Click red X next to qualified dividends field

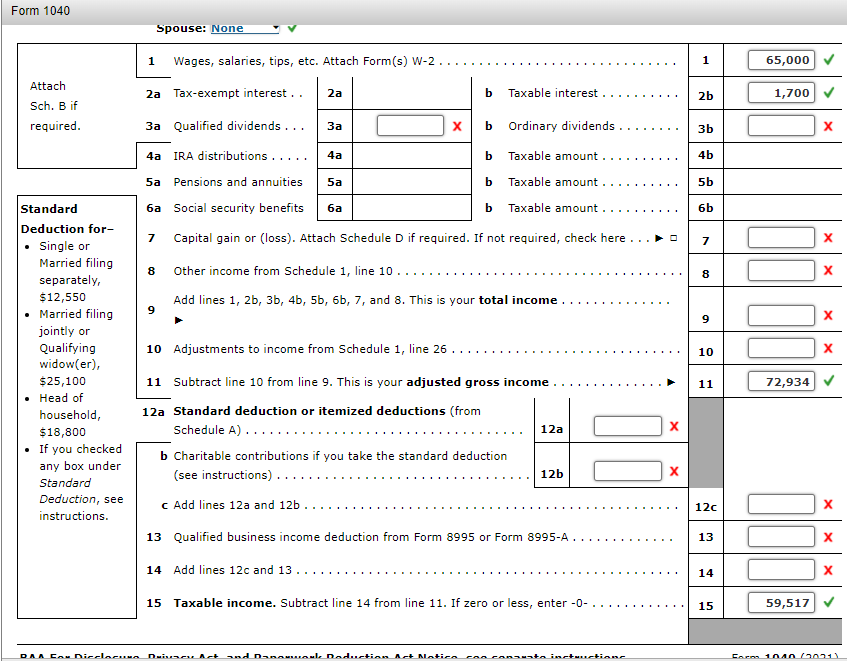tap(458, 126)
